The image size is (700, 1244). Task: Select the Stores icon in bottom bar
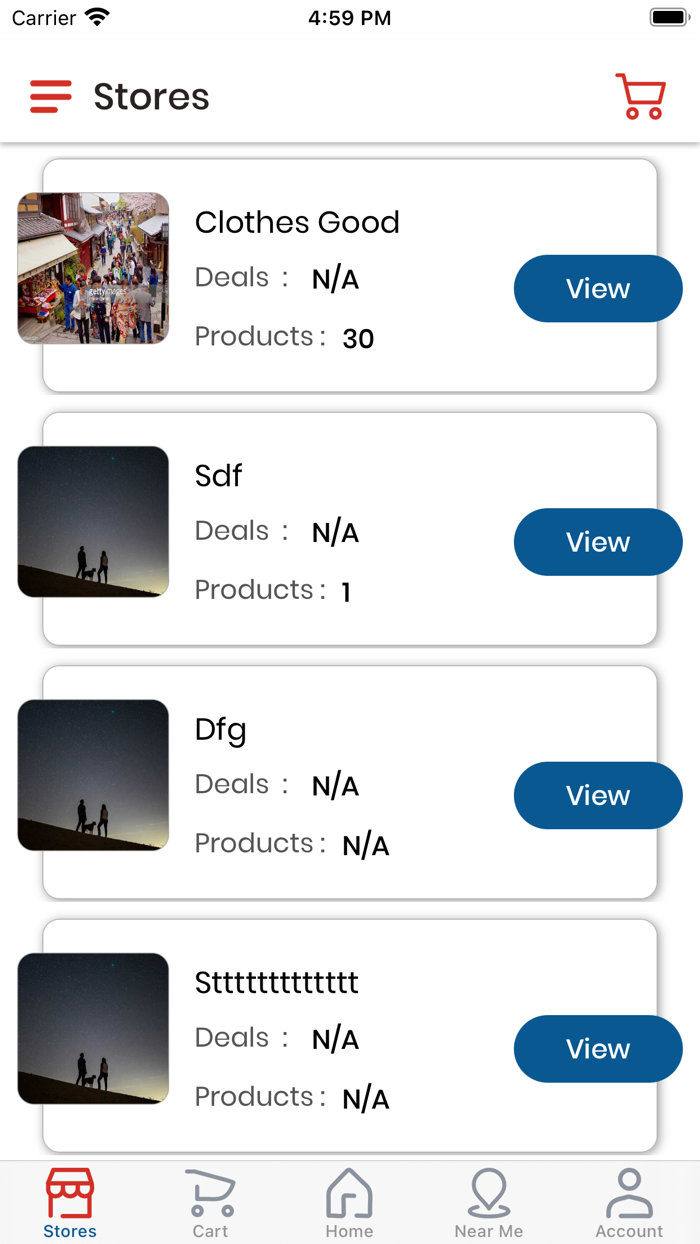point(70,1193)
